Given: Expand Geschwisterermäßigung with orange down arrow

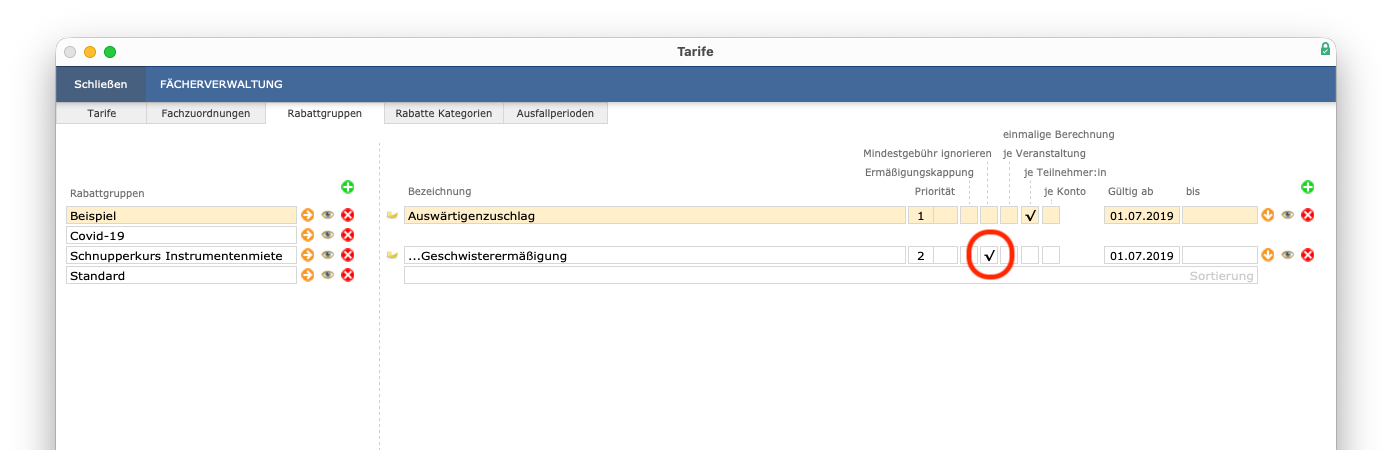Looking at the screenshot, I should pyautogui.click(x=1268, y=255).
